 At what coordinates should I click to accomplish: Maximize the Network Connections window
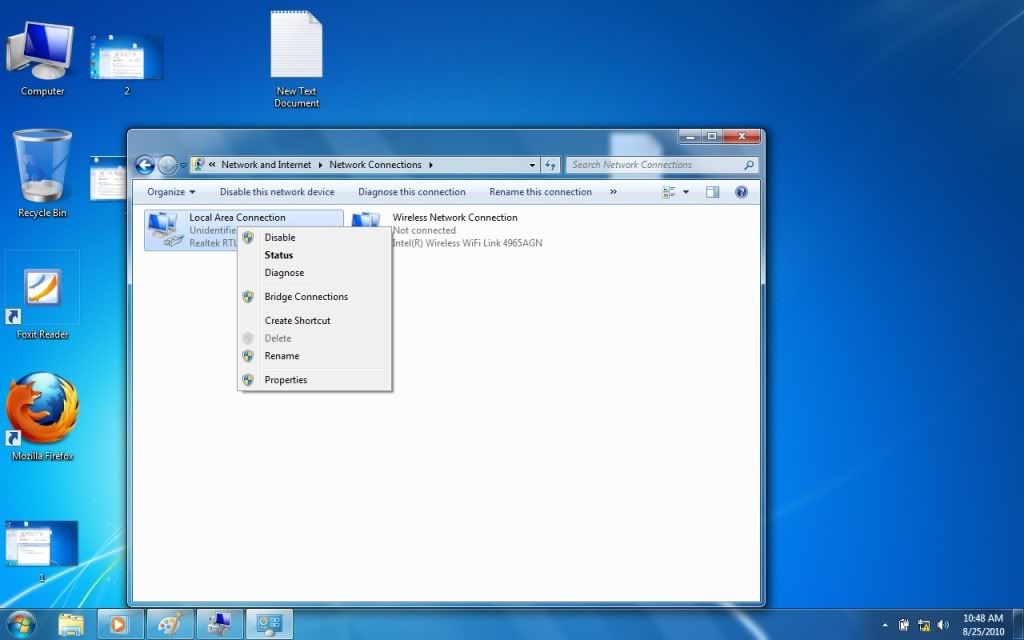712,136
